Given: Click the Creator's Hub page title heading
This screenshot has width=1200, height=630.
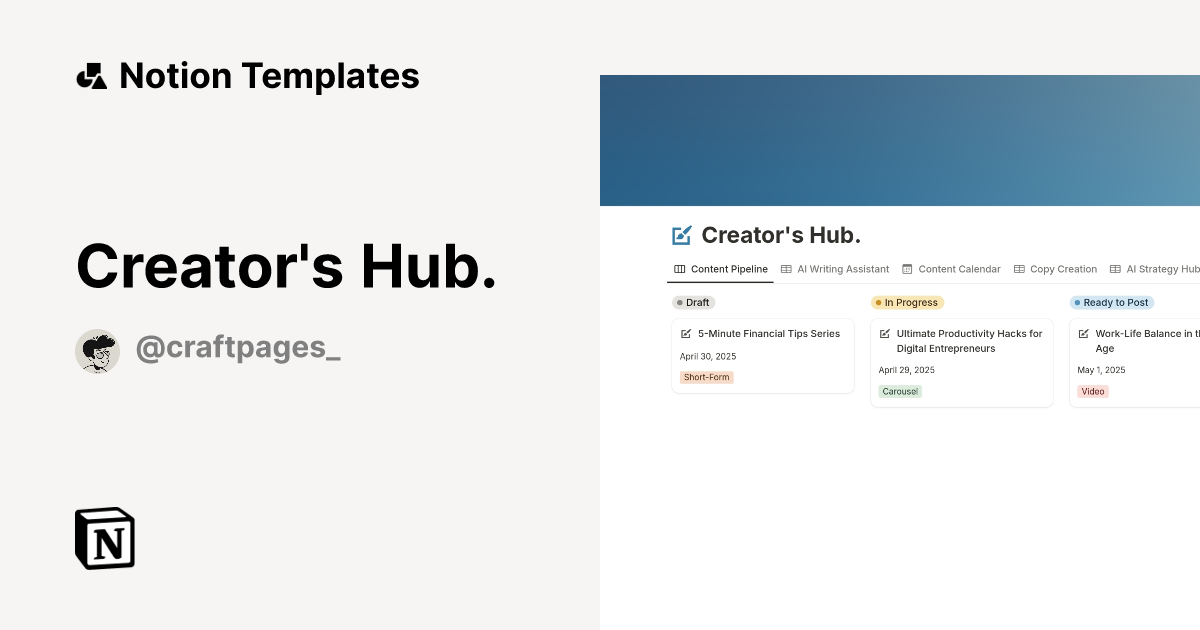Looking at the screenshot, I should [781, 234].
